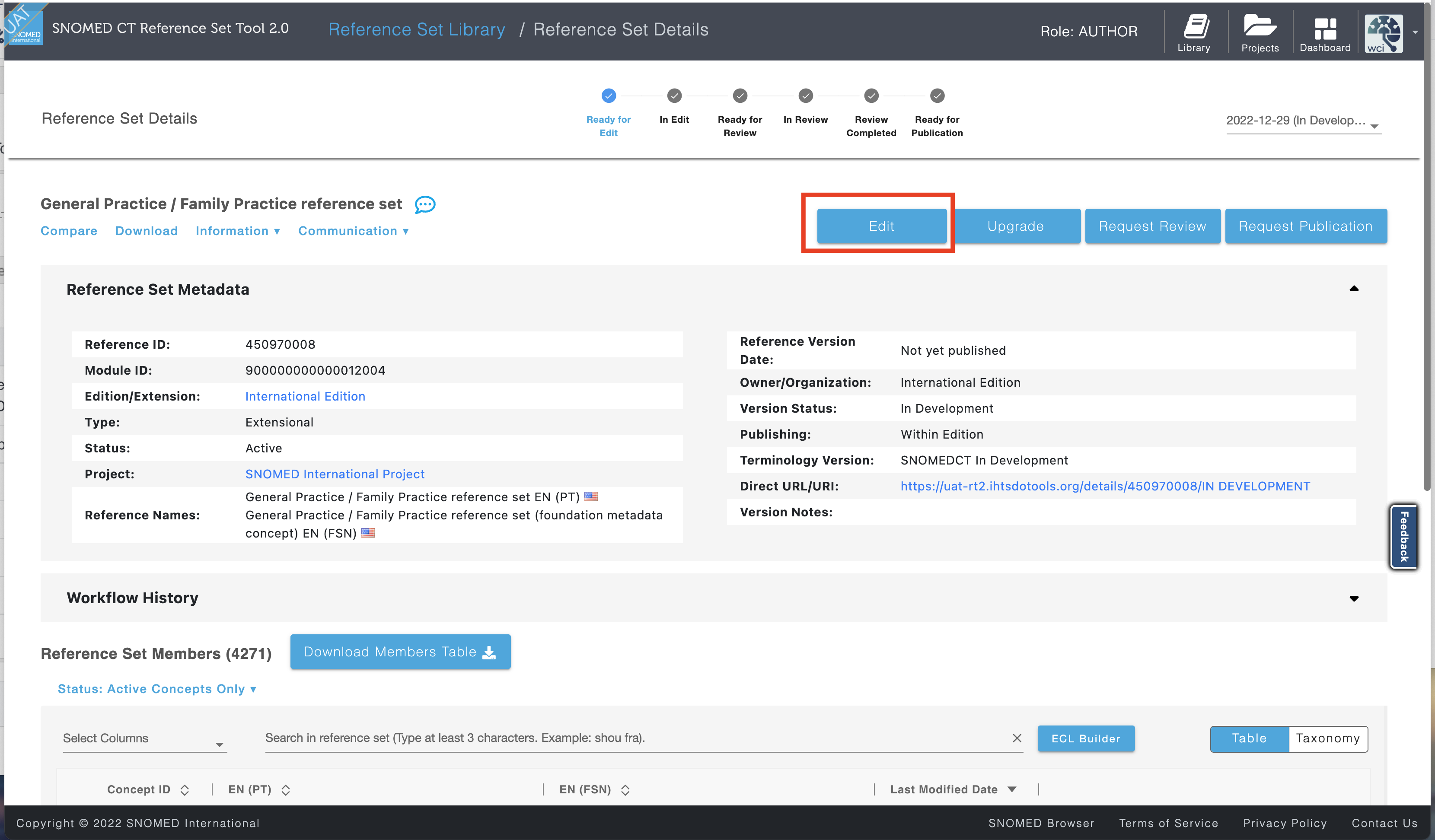Screen dimensions: 1435x840
Task: Click the US flag next to EN (FSN)
Action: click(368, 533)
